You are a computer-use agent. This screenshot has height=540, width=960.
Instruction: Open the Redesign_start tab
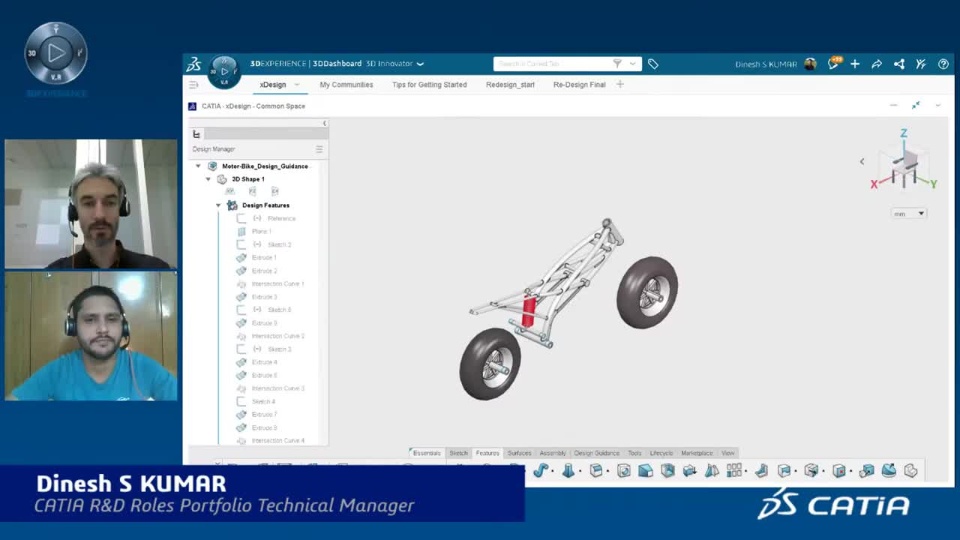tap(510, 84)
